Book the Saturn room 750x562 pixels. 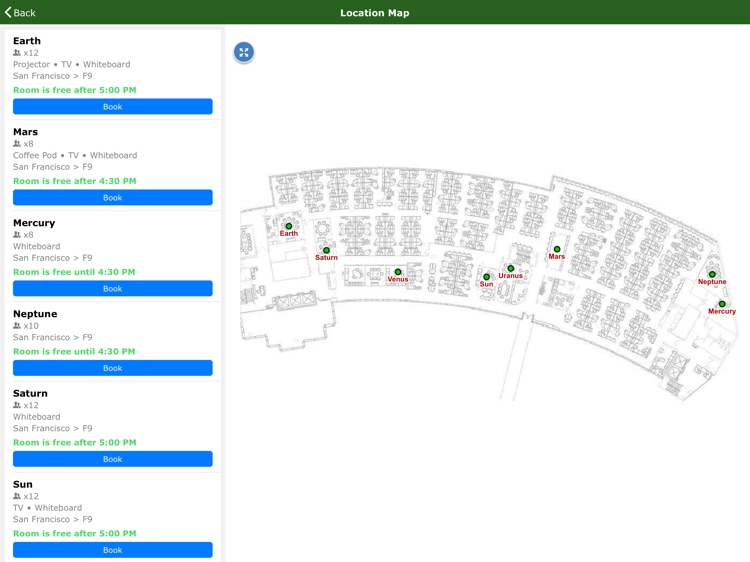(112, 459)
